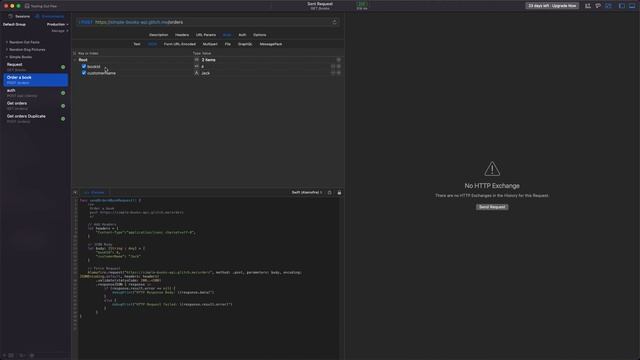The width and height of the screenshot is (640, 360).
Task: Switch to the Description tab
Action: click(158, 35)
